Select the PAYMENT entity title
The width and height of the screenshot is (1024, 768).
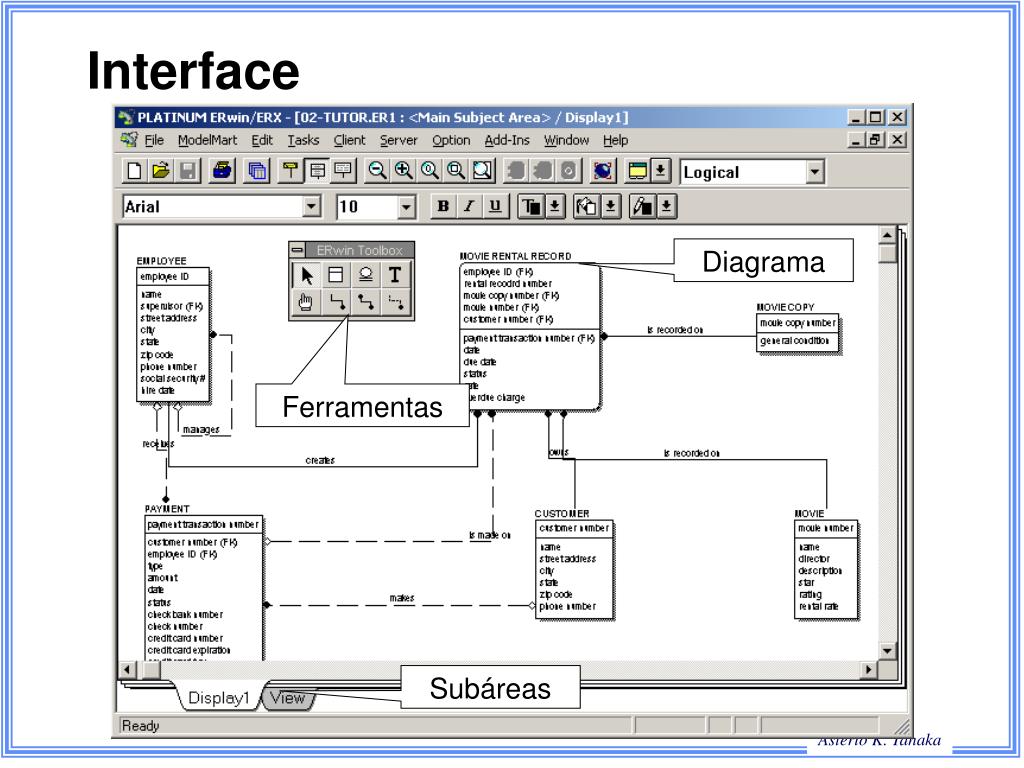coord(167,509)
